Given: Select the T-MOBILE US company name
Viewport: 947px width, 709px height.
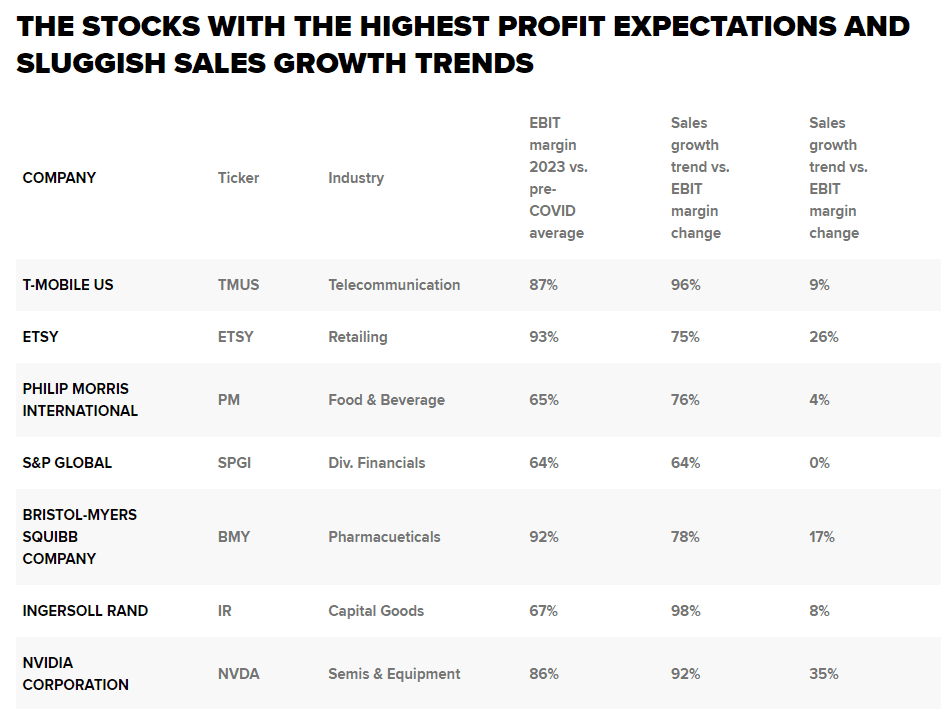Looking at the screenshot, I should click(68, 285).
